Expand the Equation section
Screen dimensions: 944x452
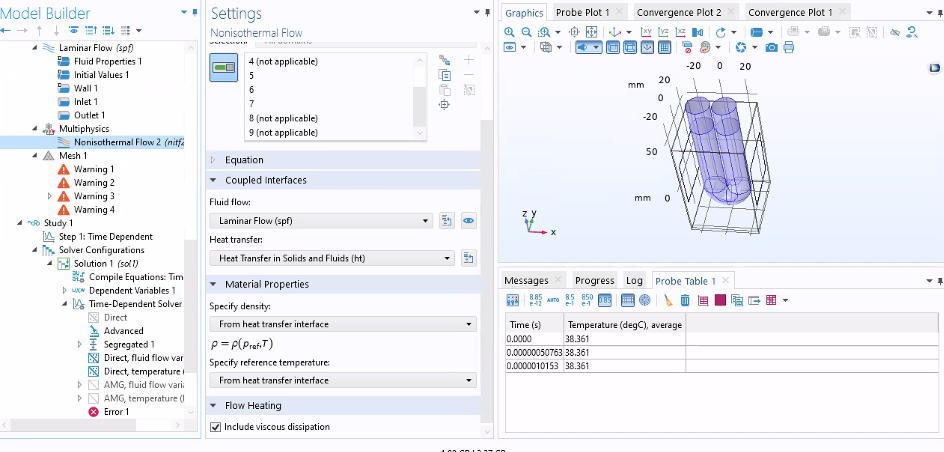244,160
